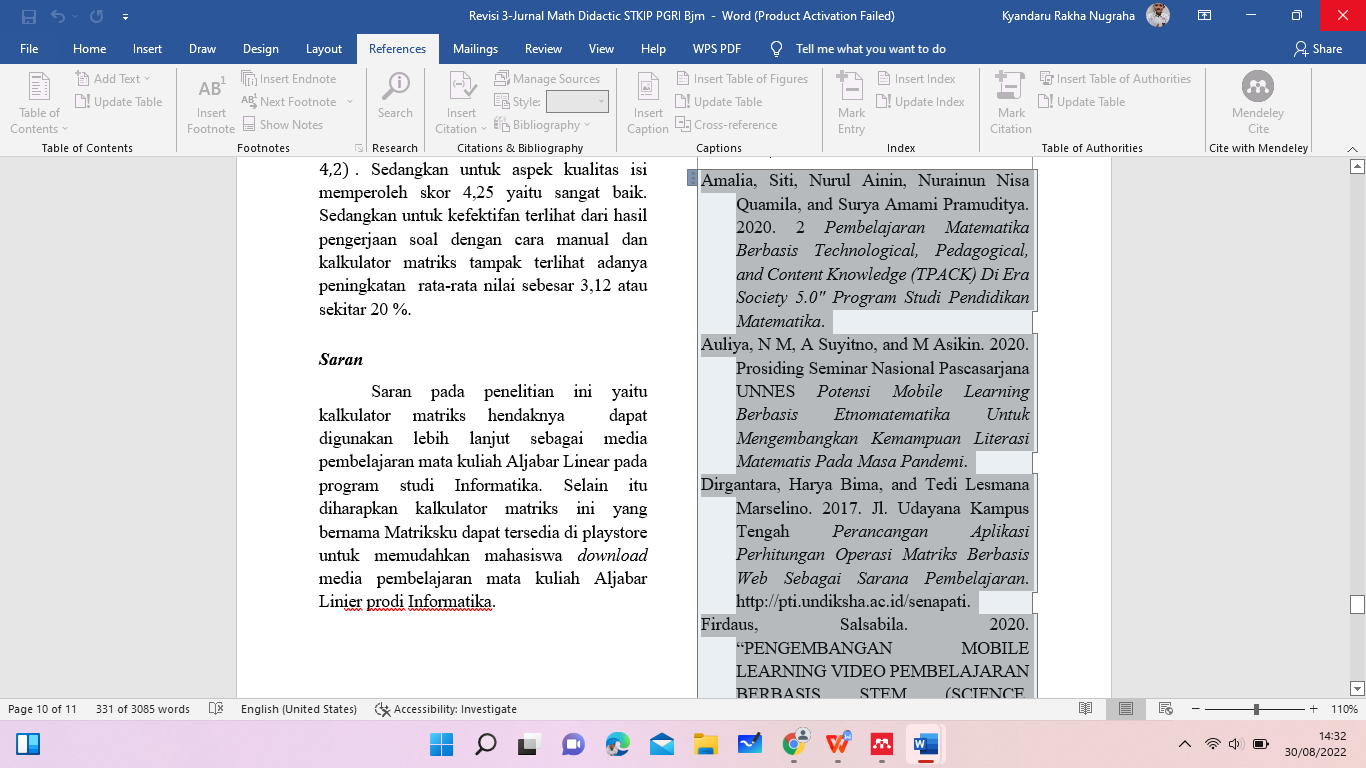Viewport: 1366px width, 768px height.
Task: Click Update Index
Action: (921, 102)
